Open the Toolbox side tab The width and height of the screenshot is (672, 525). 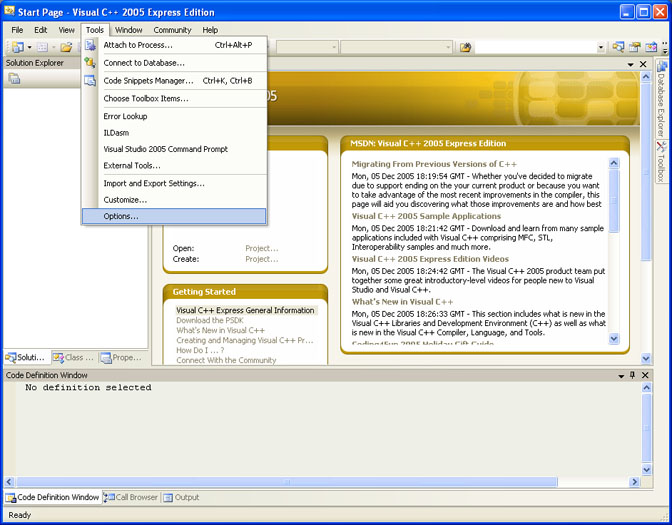(662, 162)
